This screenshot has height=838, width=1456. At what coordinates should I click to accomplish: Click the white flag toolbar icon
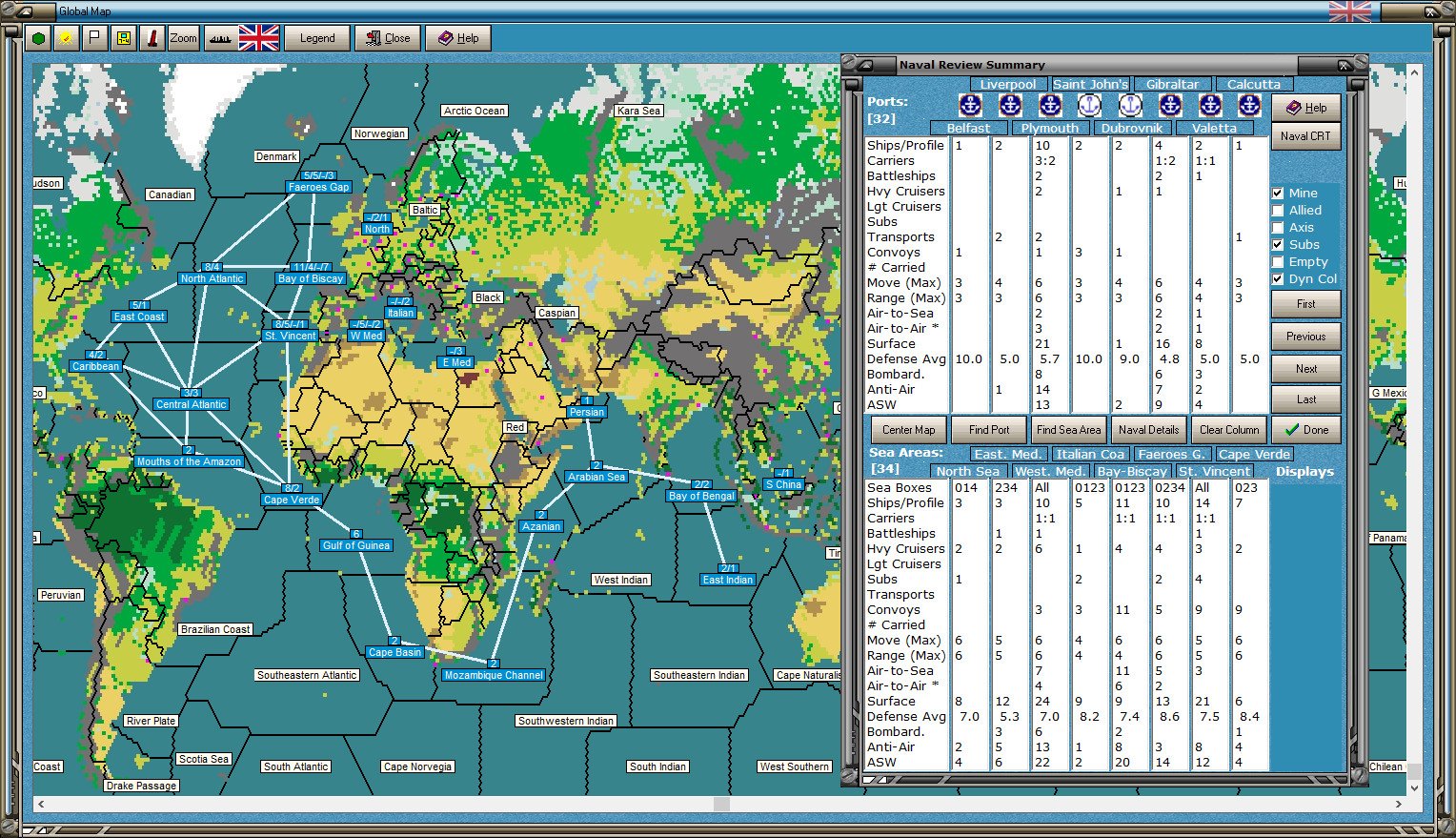pyautogui.click(x=94, y=38)
